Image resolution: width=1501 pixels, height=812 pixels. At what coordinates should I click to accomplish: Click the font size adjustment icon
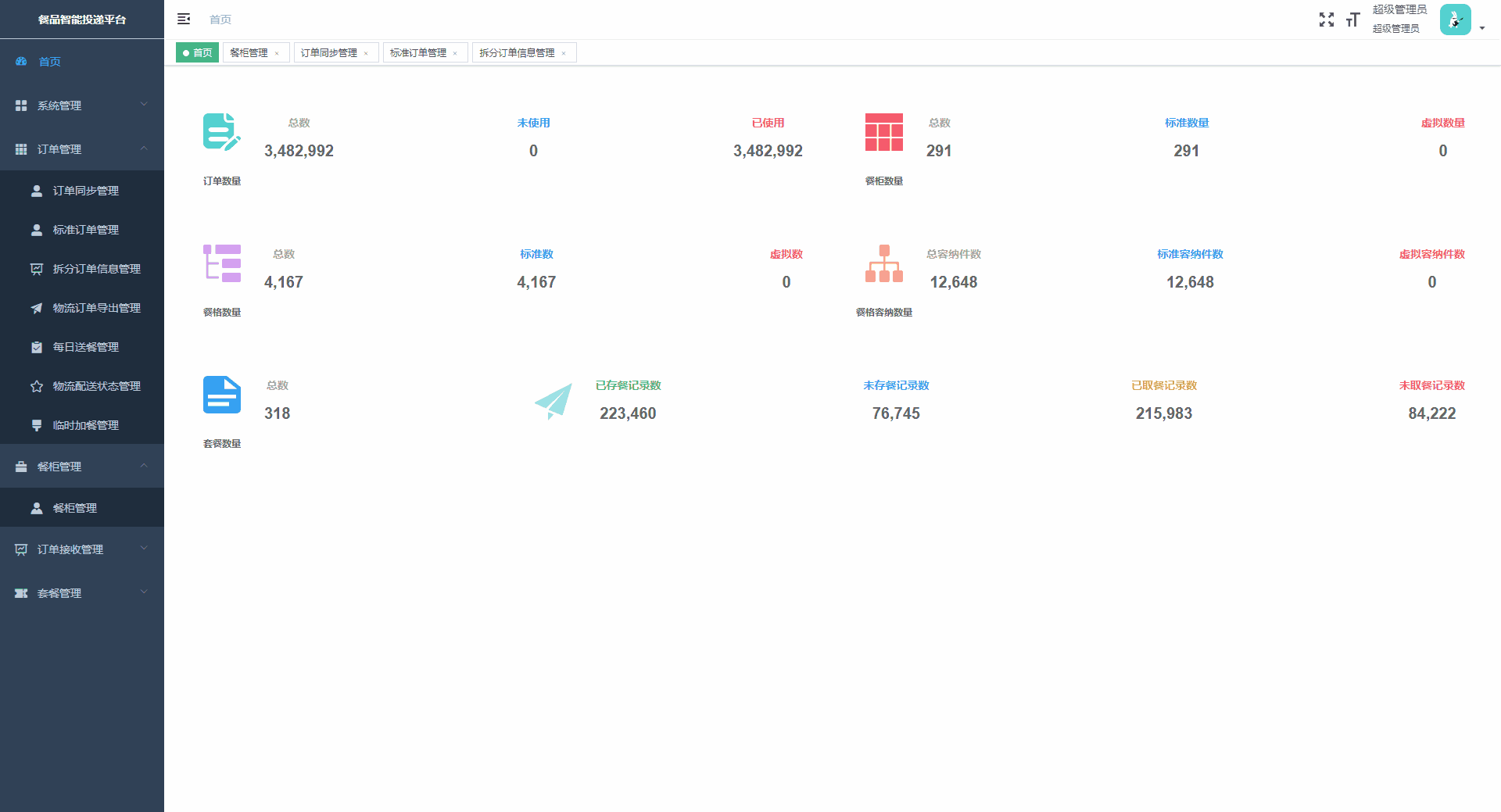1352,20
